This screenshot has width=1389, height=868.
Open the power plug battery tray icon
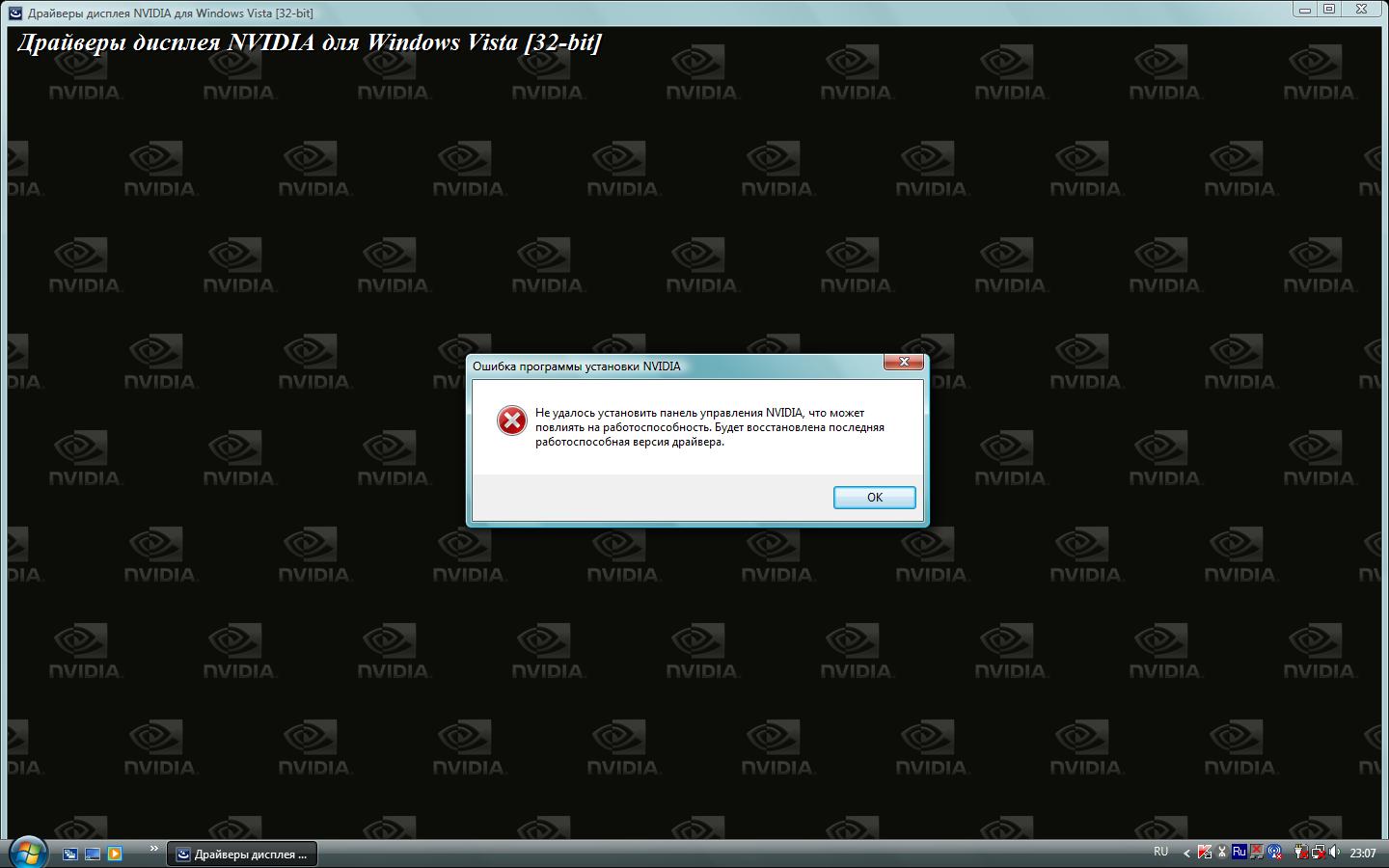[1301, 852]
